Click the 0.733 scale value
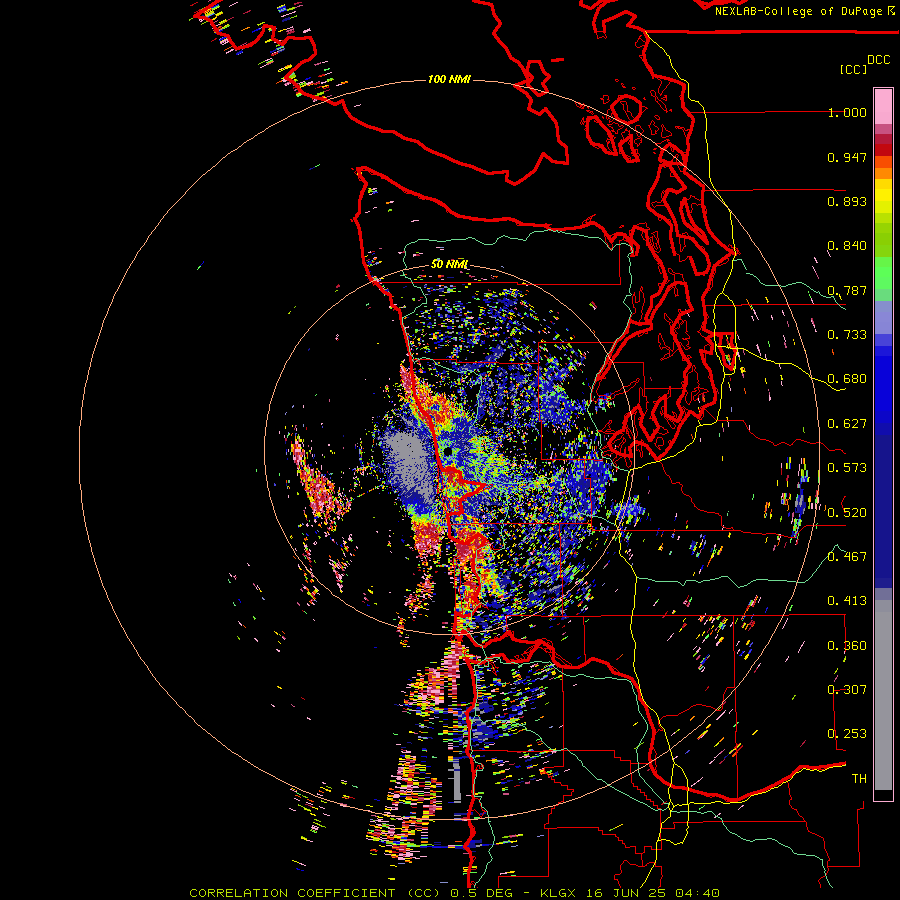The width and height of the screenshot is (900, 900). (847, 335)
